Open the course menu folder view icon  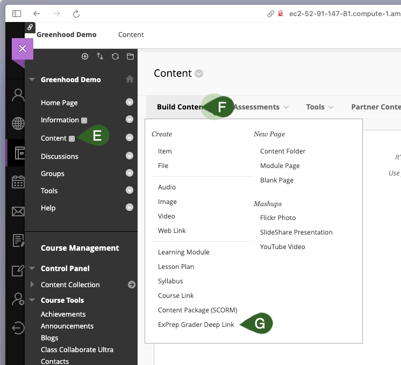130,56
